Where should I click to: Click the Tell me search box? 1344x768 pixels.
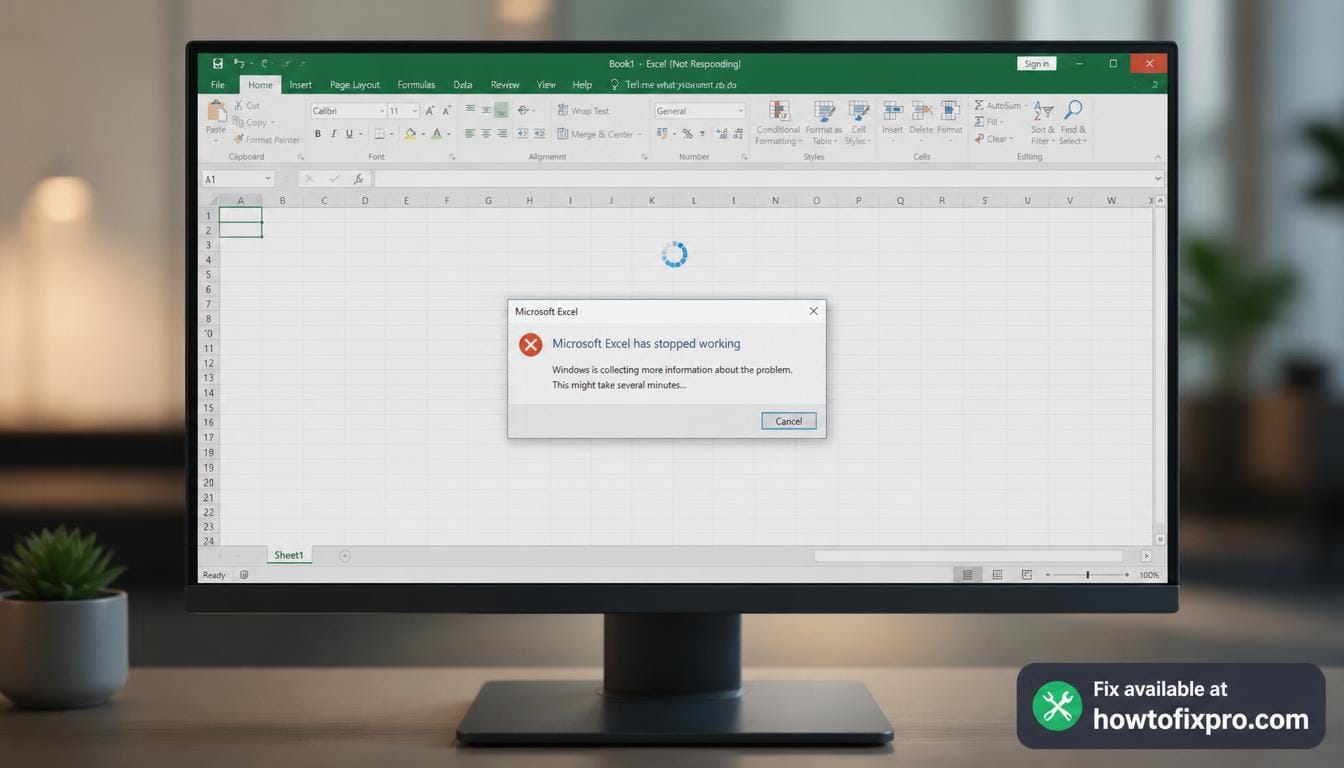[x=674, y=85]
